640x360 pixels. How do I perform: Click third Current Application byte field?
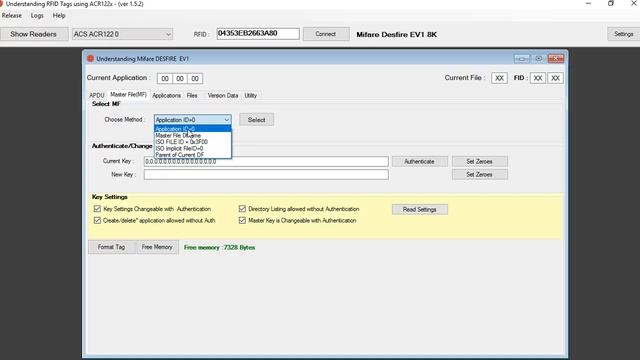195,78
